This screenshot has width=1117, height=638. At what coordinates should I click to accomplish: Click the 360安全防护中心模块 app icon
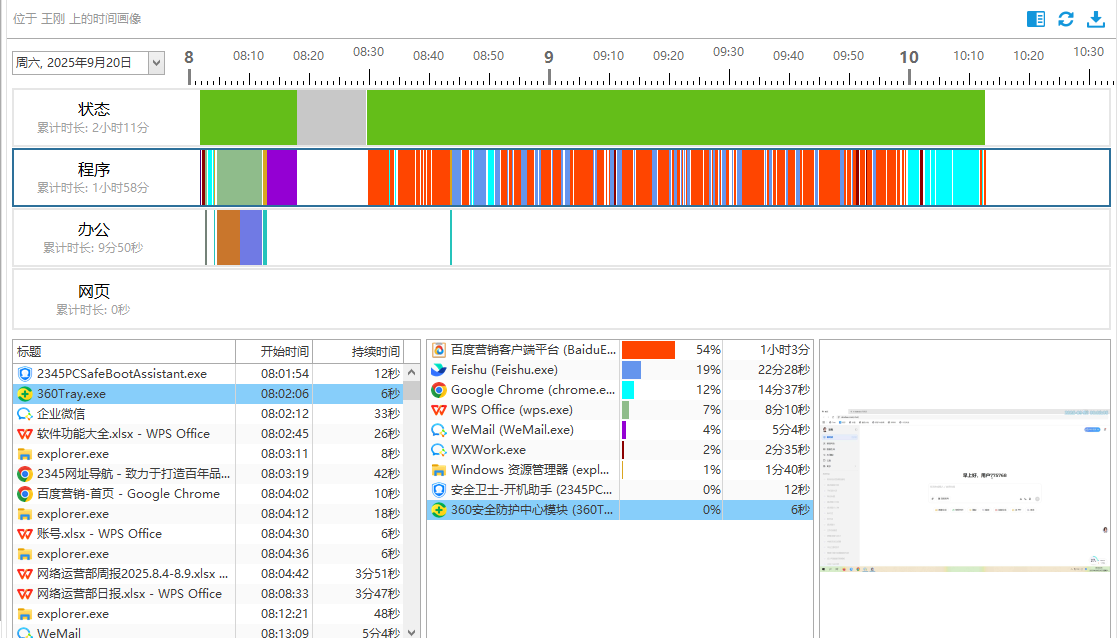point(439,509)
